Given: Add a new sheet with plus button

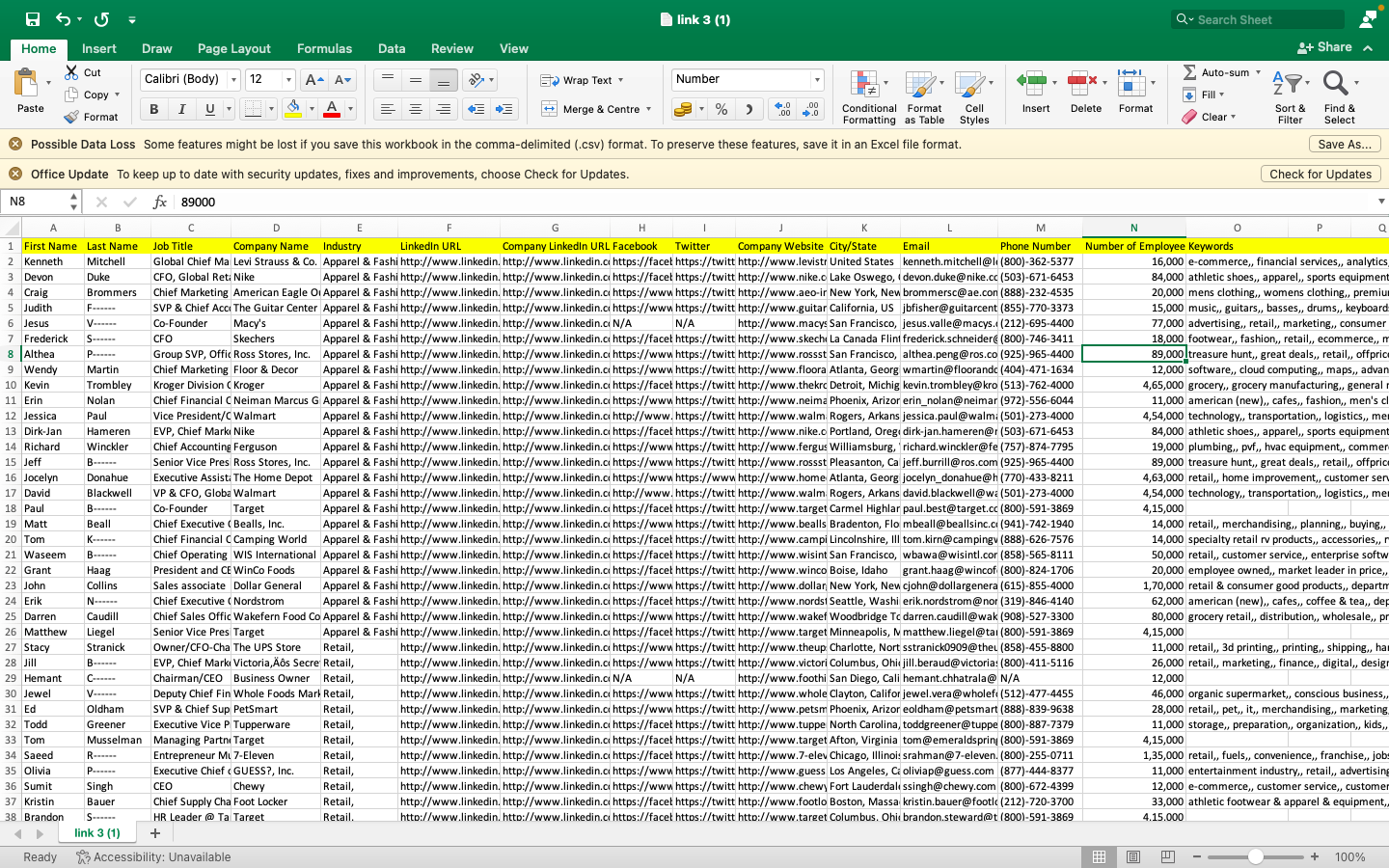Looking at the screenshot, I should point(155,833).
